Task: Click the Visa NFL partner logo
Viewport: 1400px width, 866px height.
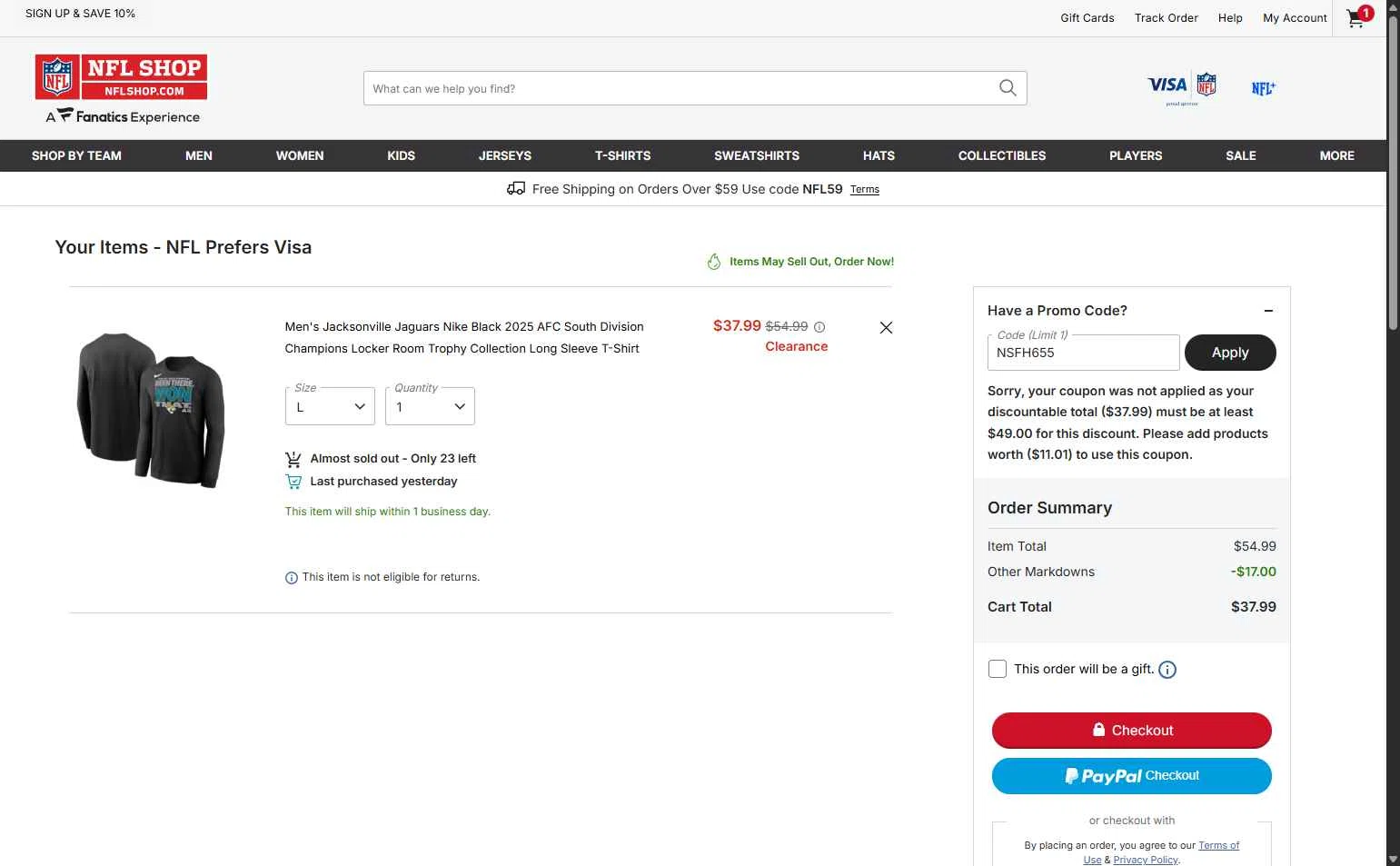Action: coord(1182,88)
